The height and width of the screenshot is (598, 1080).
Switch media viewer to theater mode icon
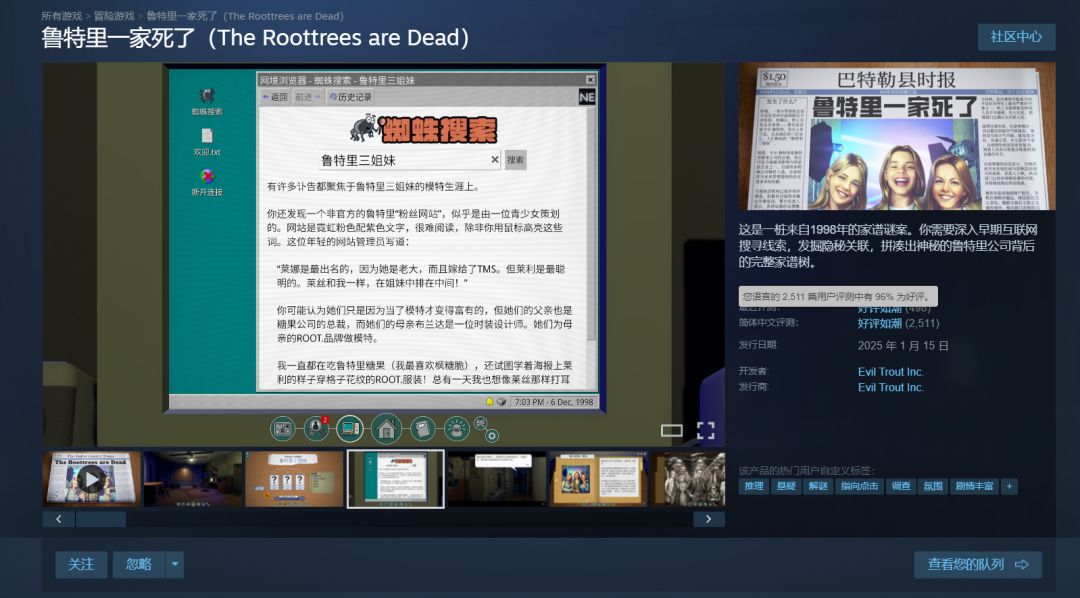[x=672, y=431]
